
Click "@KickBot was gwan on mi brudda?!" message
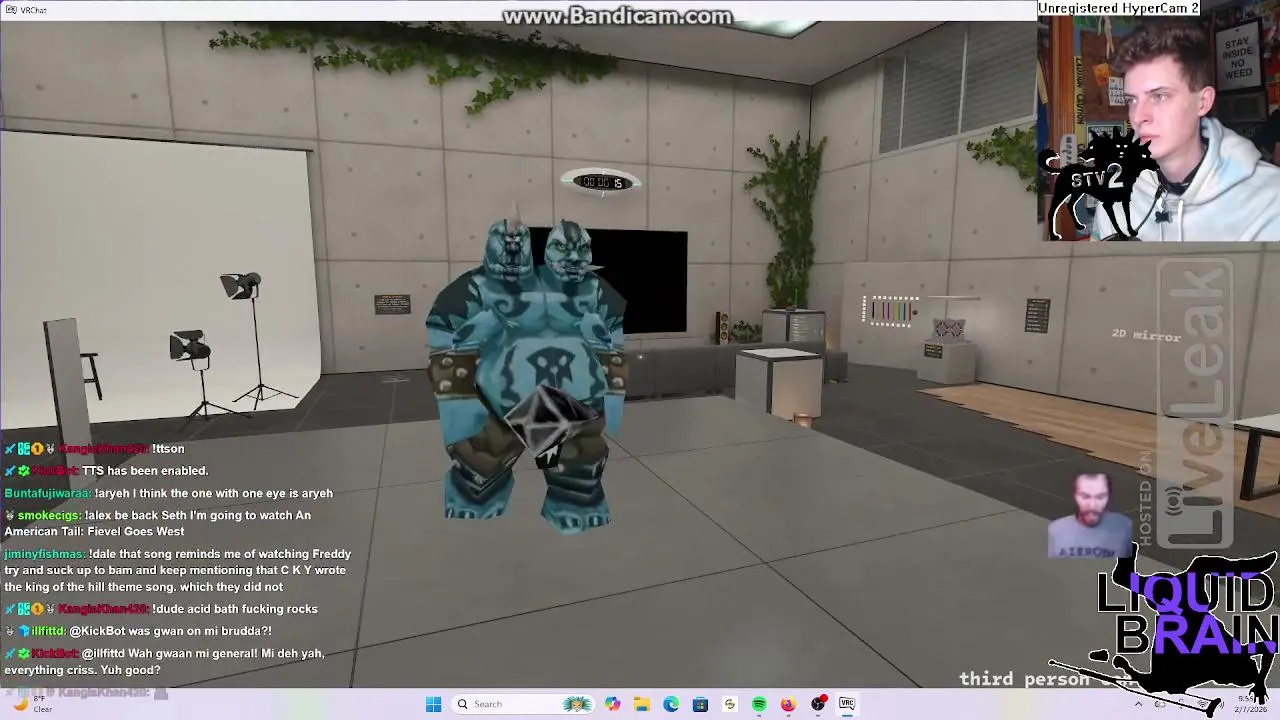(x=171, y=631)
